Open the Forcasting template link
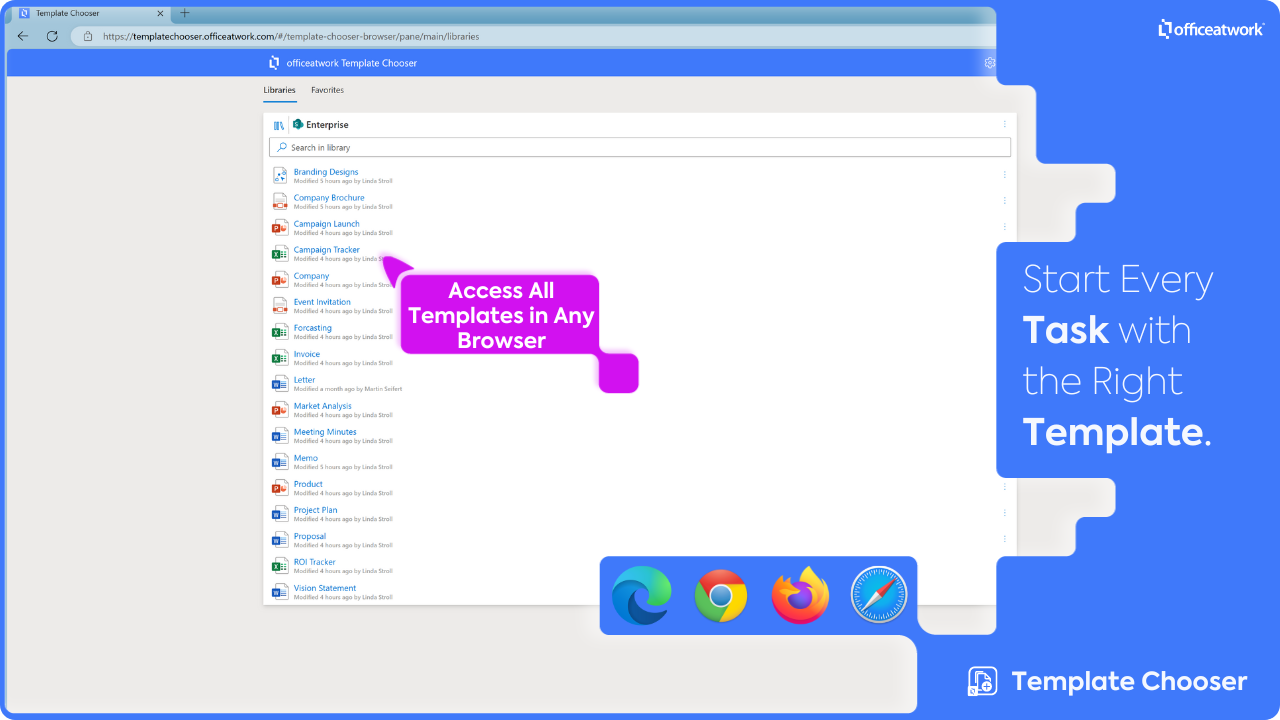The width and height of the screenshot is (1280, 720). click(312, 328)
